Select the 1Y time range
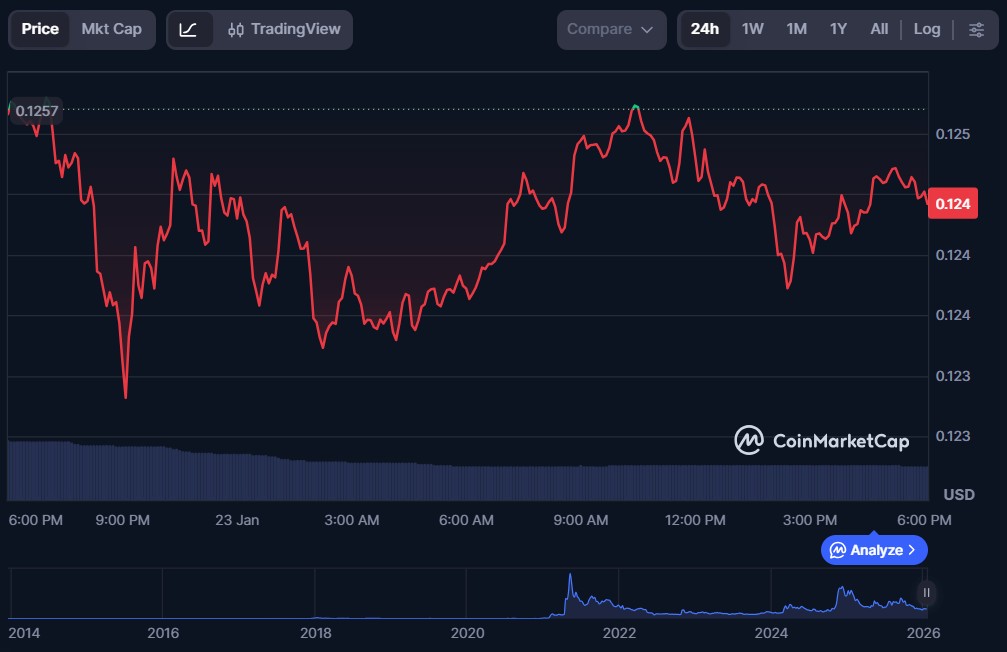1007x652 pixels. (838, 29)
